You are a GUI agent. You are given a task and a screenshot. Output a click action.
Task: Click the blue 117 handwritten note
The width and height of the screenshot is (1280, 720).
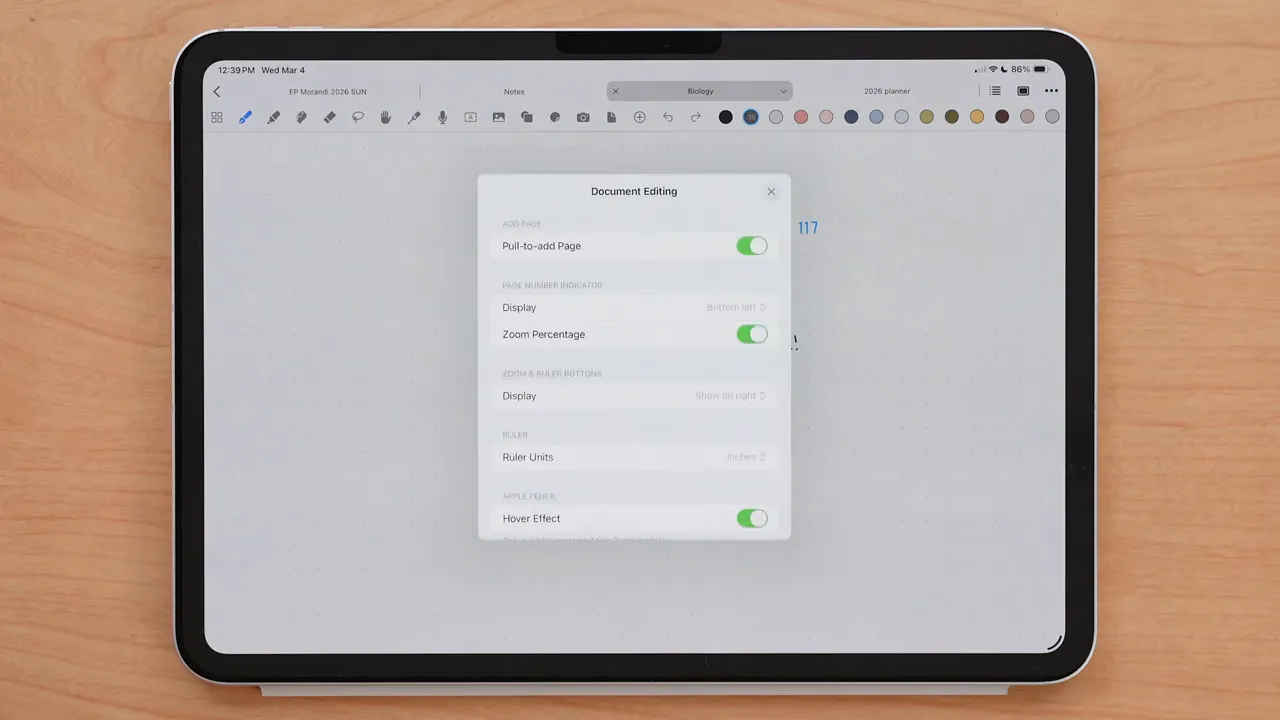coord(808,228)
